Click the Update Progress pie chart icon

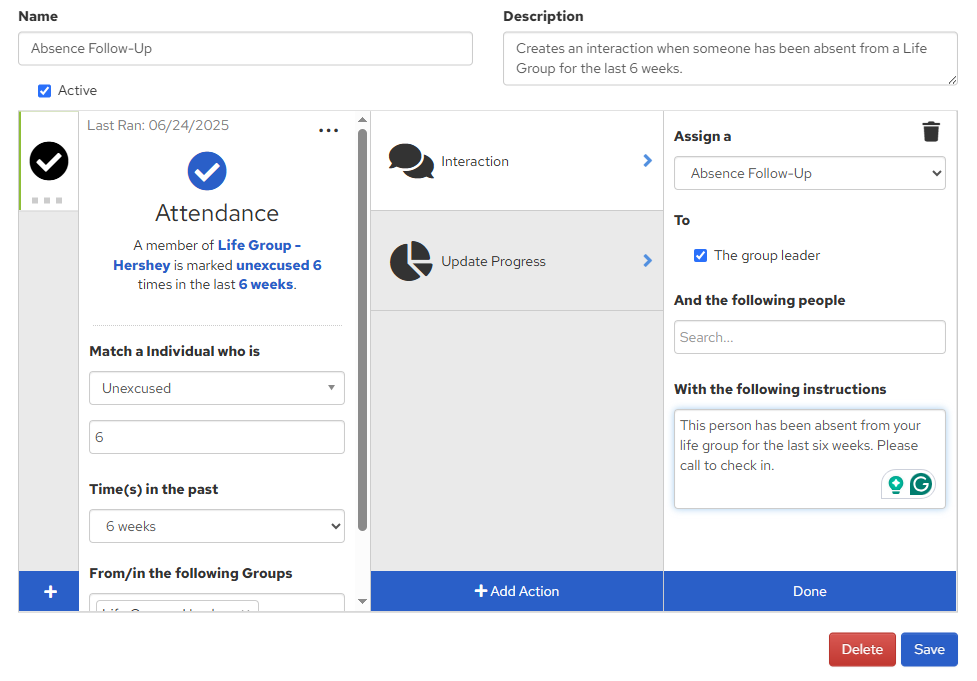(410, 261)
